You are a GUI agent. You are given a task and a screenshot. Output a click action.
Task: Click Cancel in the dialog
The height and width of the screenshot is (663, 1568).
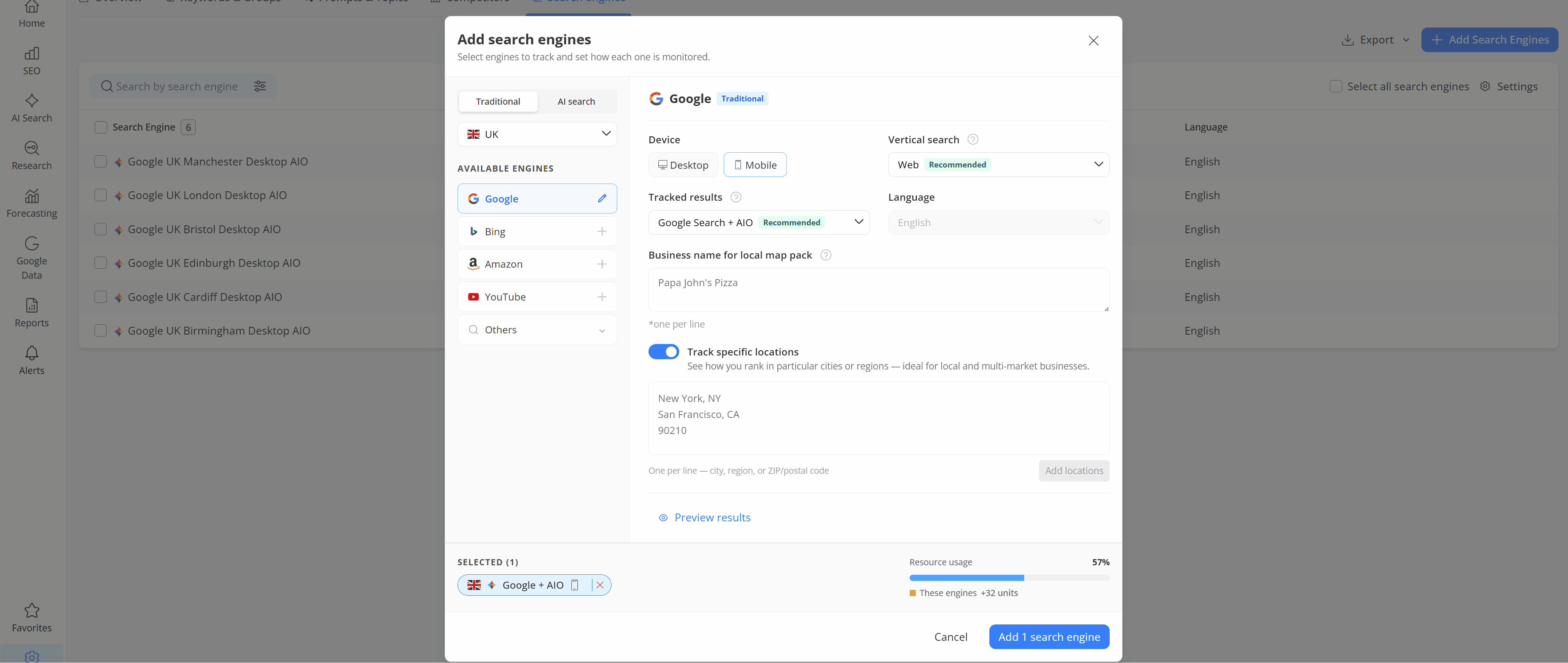click(x=950, y=637)
